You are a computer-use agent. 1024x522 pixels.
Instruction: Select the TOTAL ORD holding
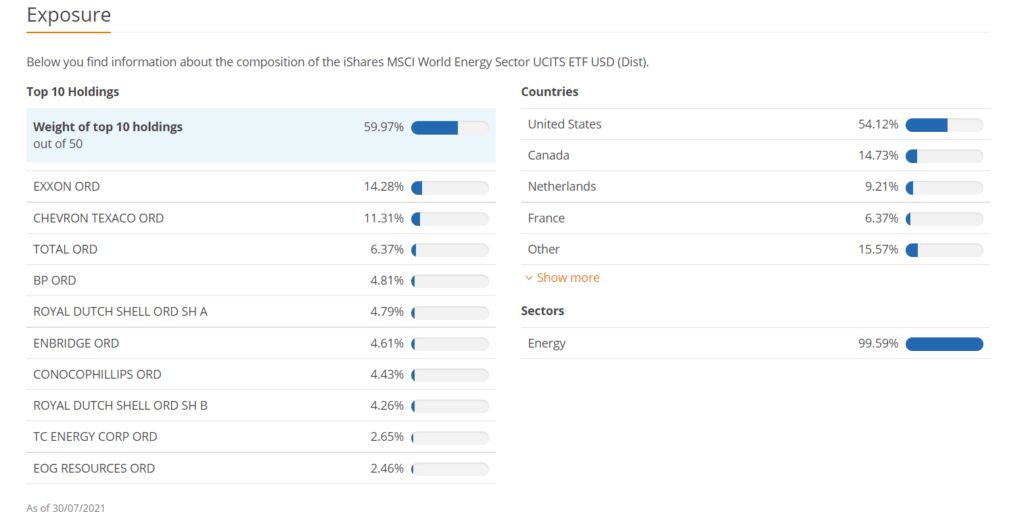click(261, 250)
